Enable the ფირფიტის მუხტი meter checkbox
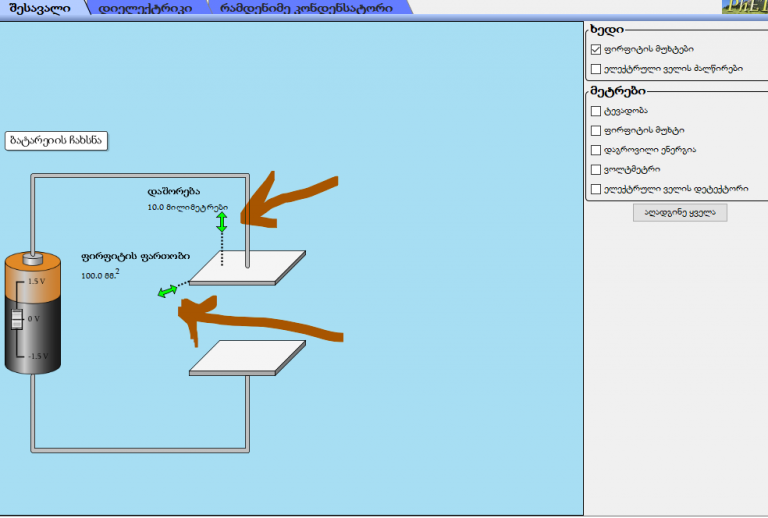768x518 pixels. coord(596,131)
